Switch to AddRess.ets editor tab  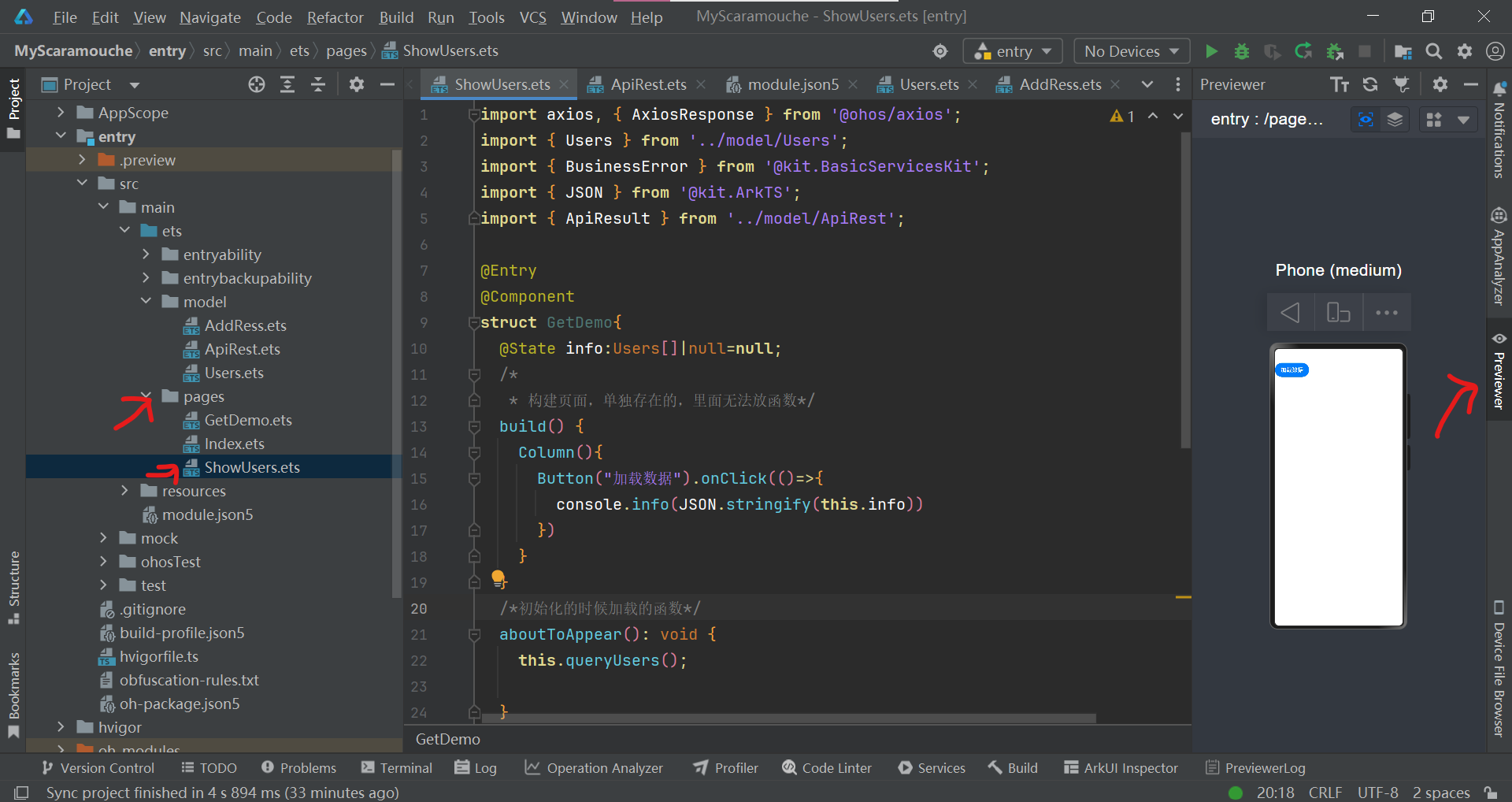[1060, 84]
